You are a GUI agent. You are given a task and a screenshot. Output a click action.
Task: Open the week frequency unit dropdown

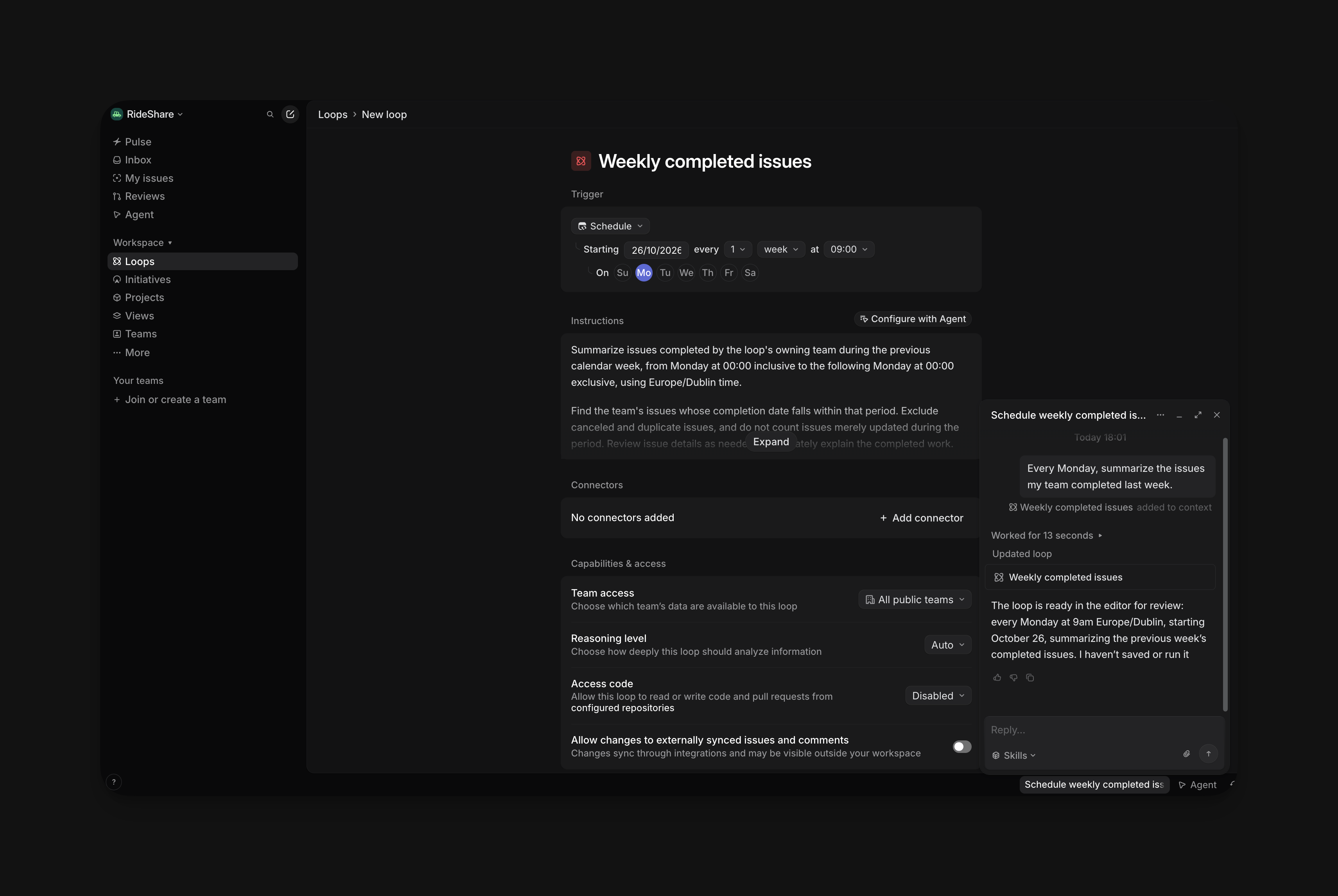781,250
